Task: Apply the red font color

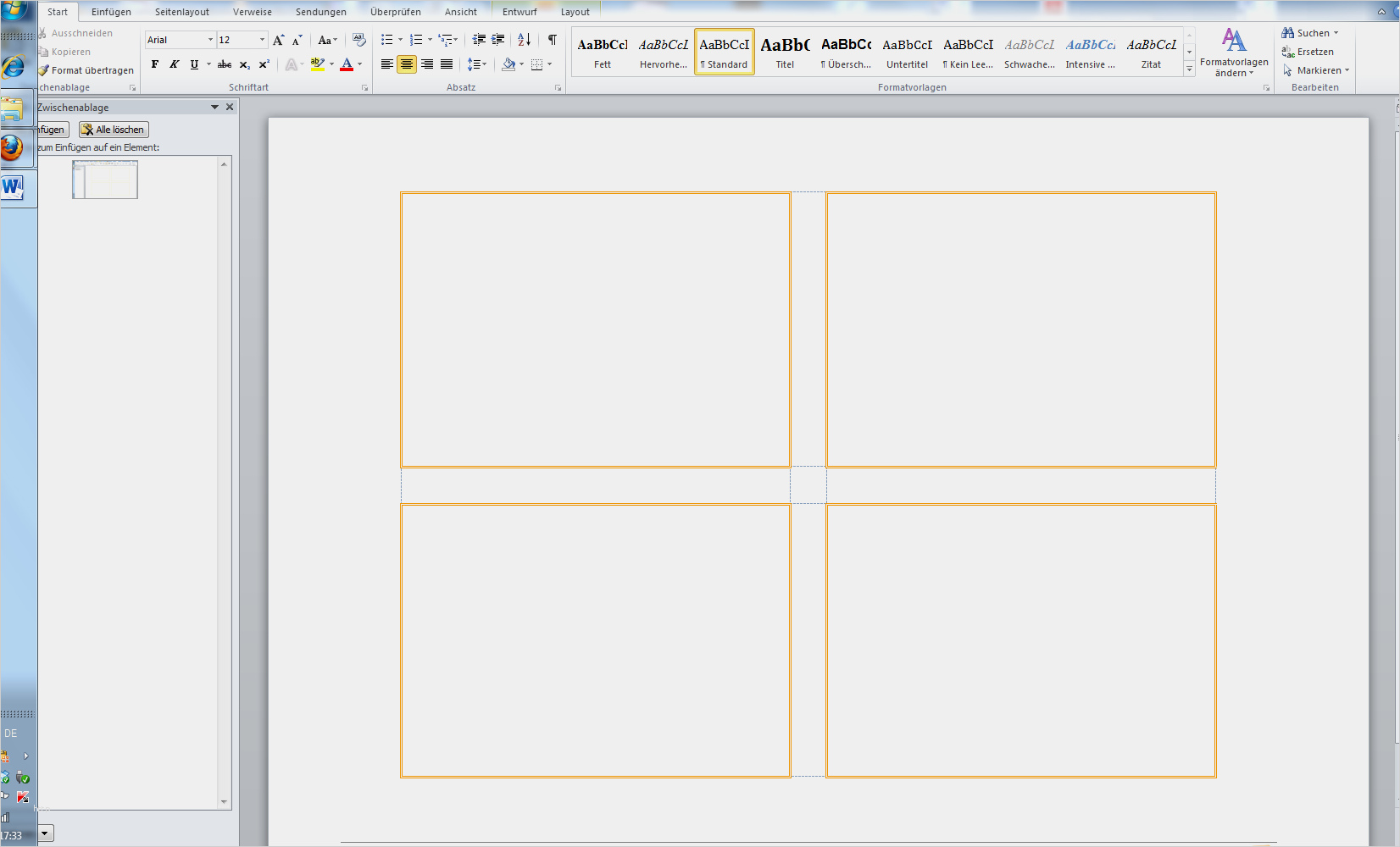Action: 347,64
